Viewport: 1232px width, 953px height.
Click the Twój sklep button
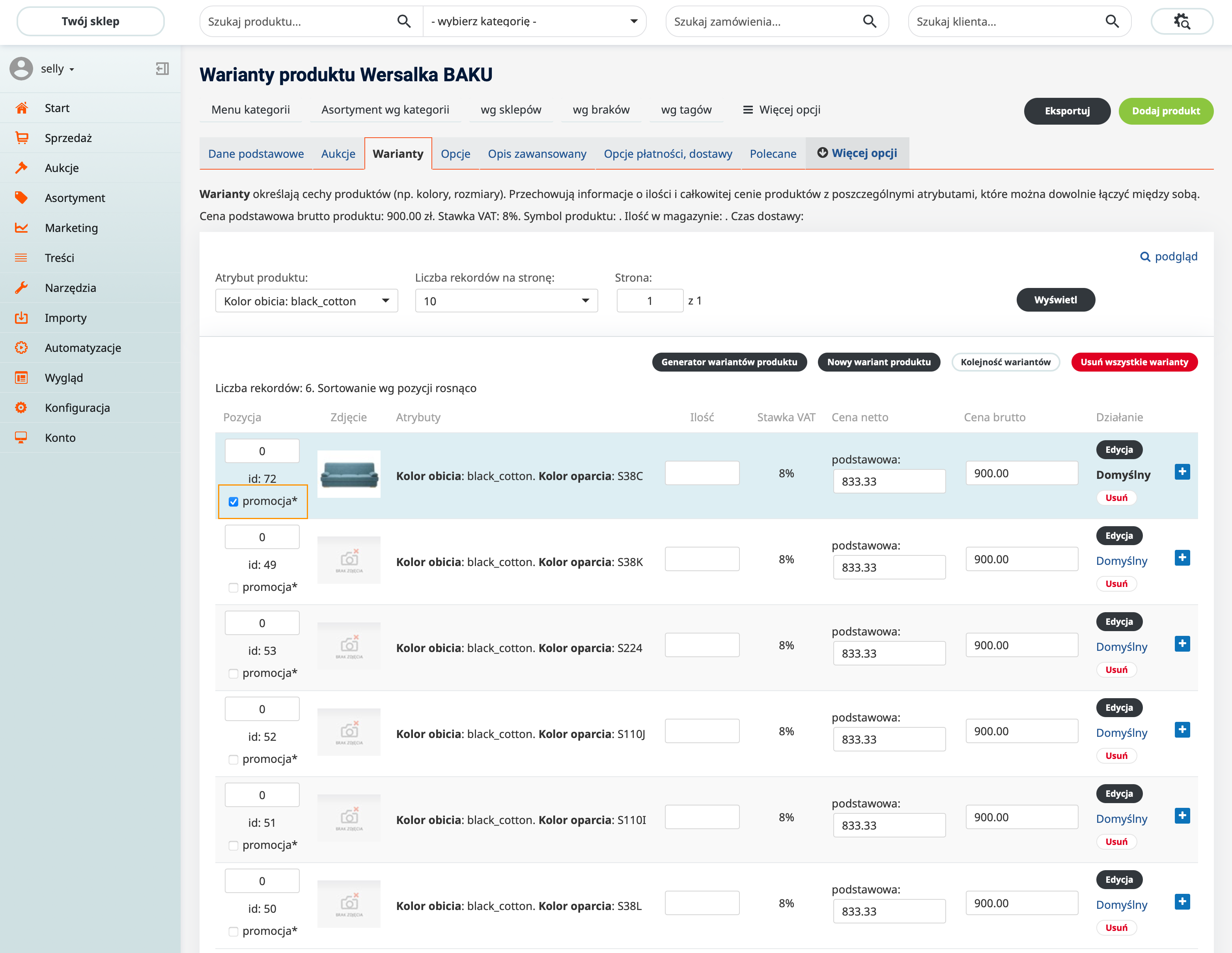[x=90, y=21]
